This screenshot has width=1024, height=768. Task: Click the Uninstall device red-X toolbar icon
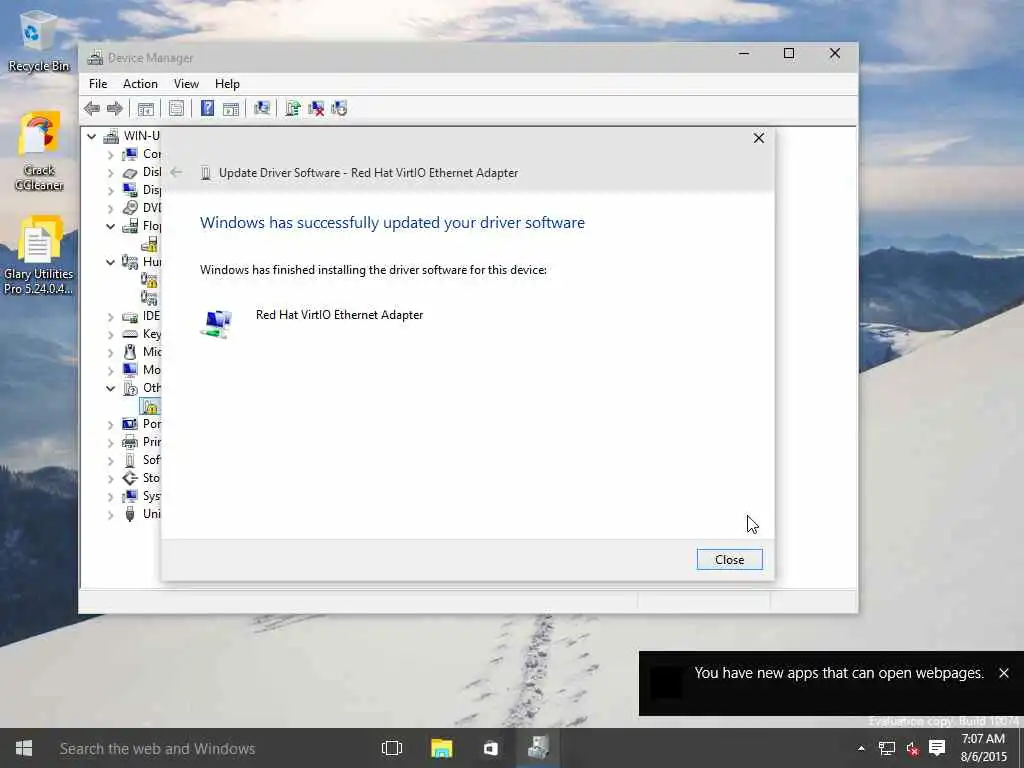click(x=316, y=108)
